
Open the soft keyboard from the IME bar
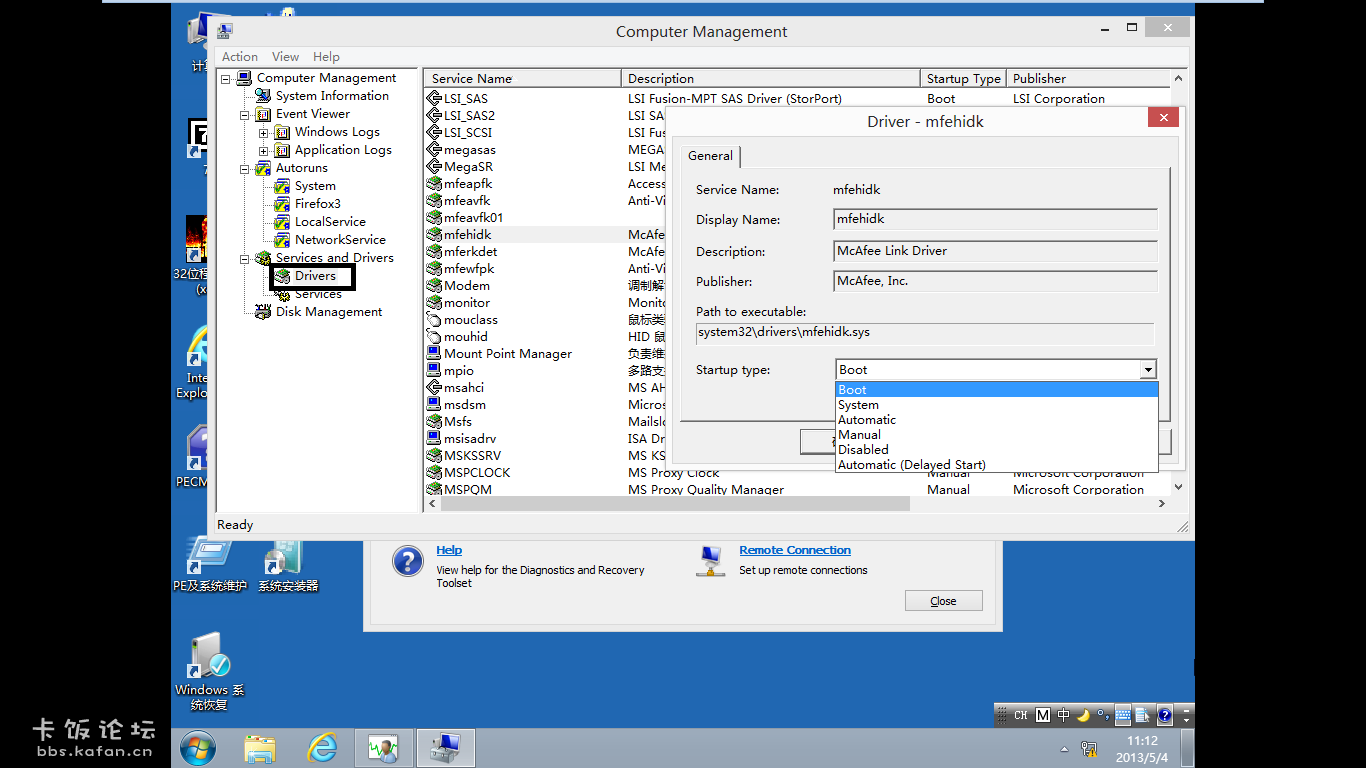coord(1123,715)
